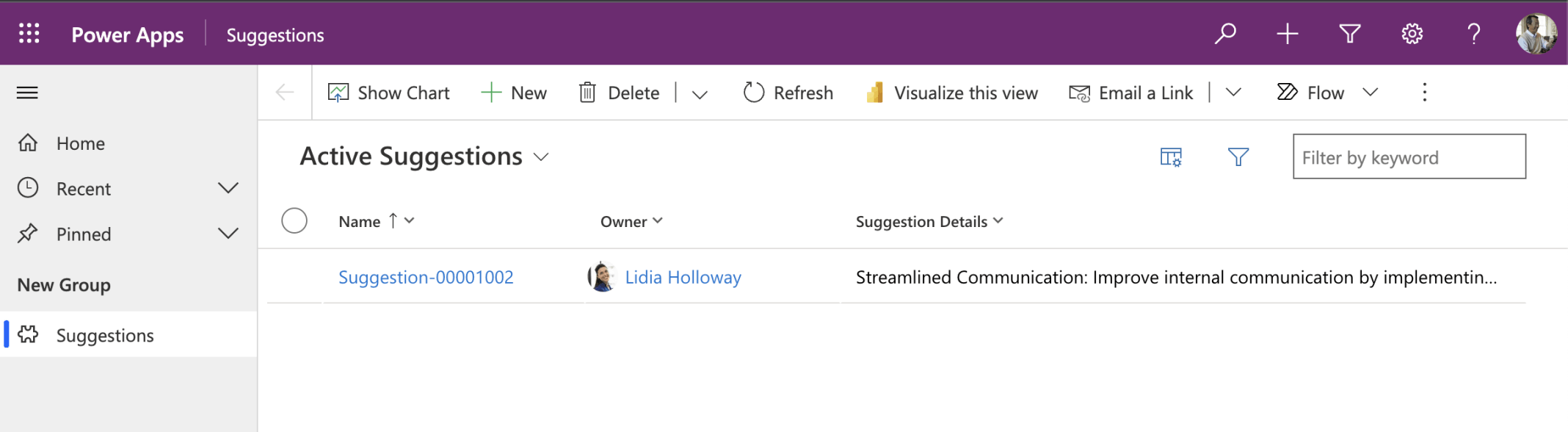Select Suggestions in the sidebar
The width and height of the screenshot is (1568, 432).
pos(105,336)
